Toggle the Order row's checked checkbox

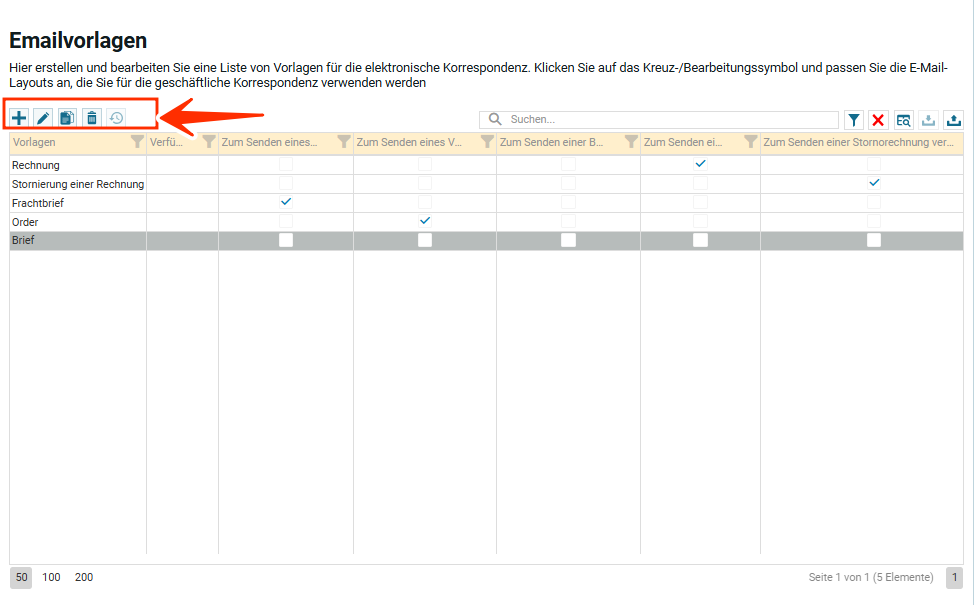pyautogui.click(x=425, y=221)
